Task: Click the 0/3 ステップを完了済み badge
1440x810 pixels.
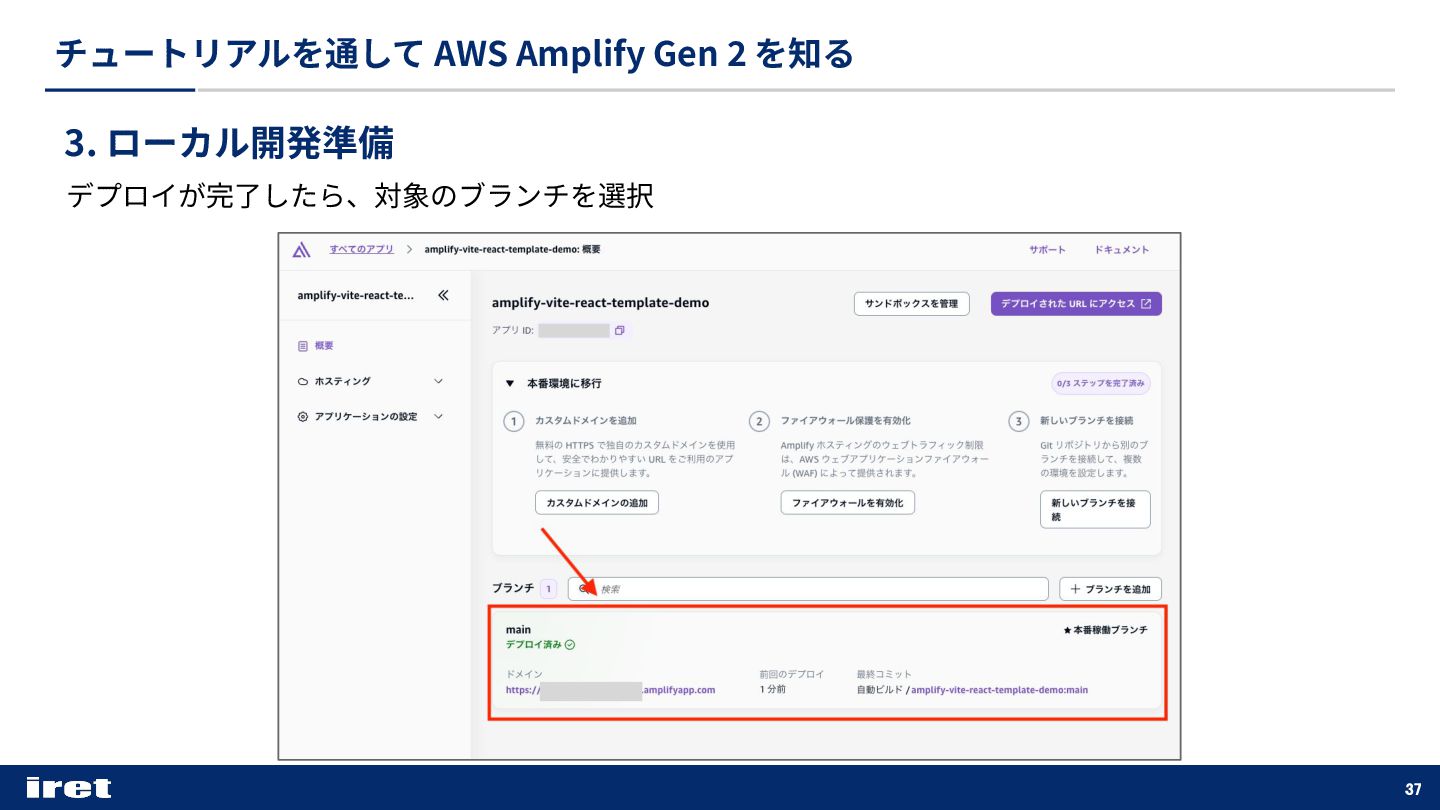Action: click(x=1100, y=383)
